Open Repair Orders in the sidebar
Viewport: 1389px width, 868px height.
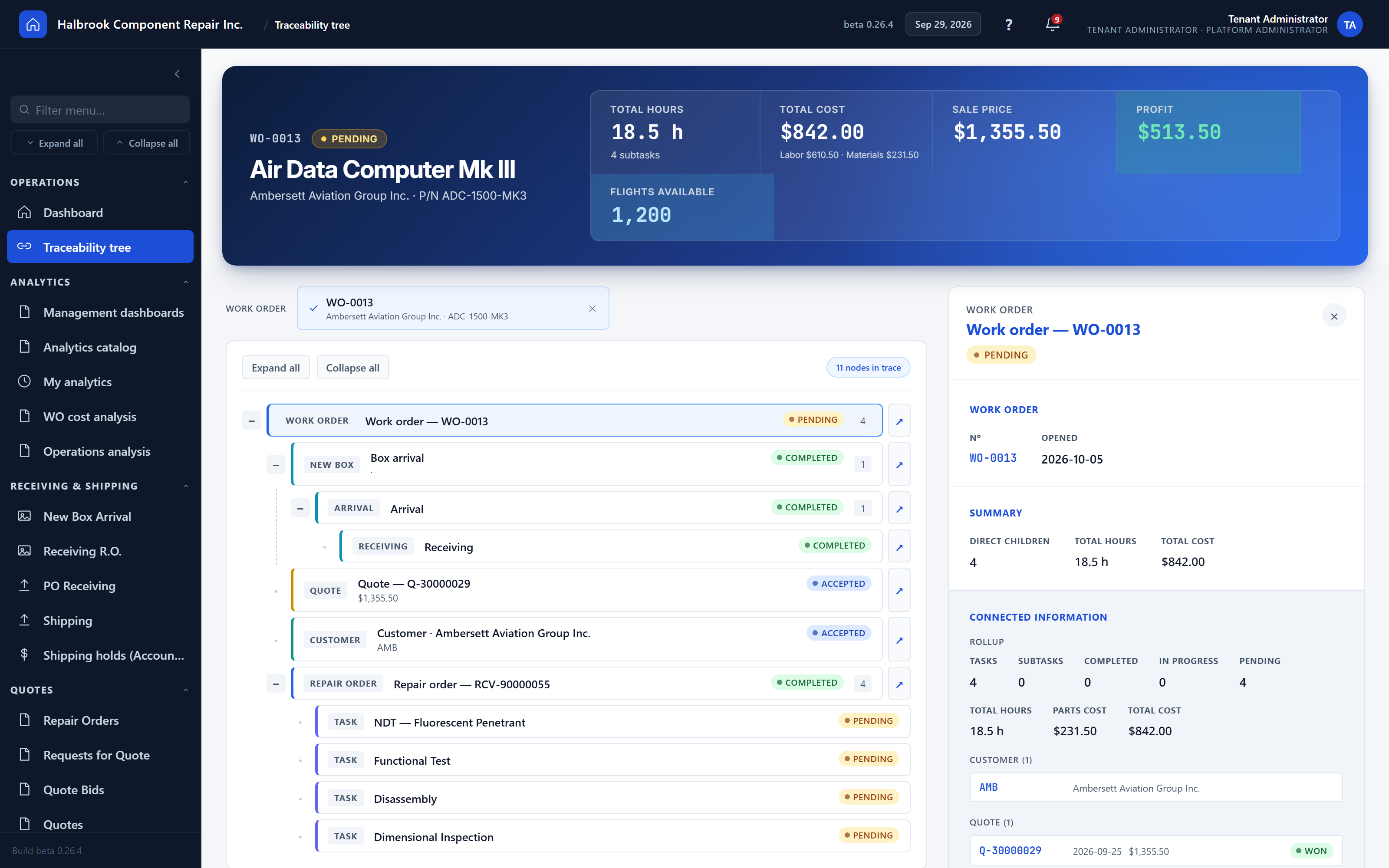pyautogui.click(x=100, y=720)
